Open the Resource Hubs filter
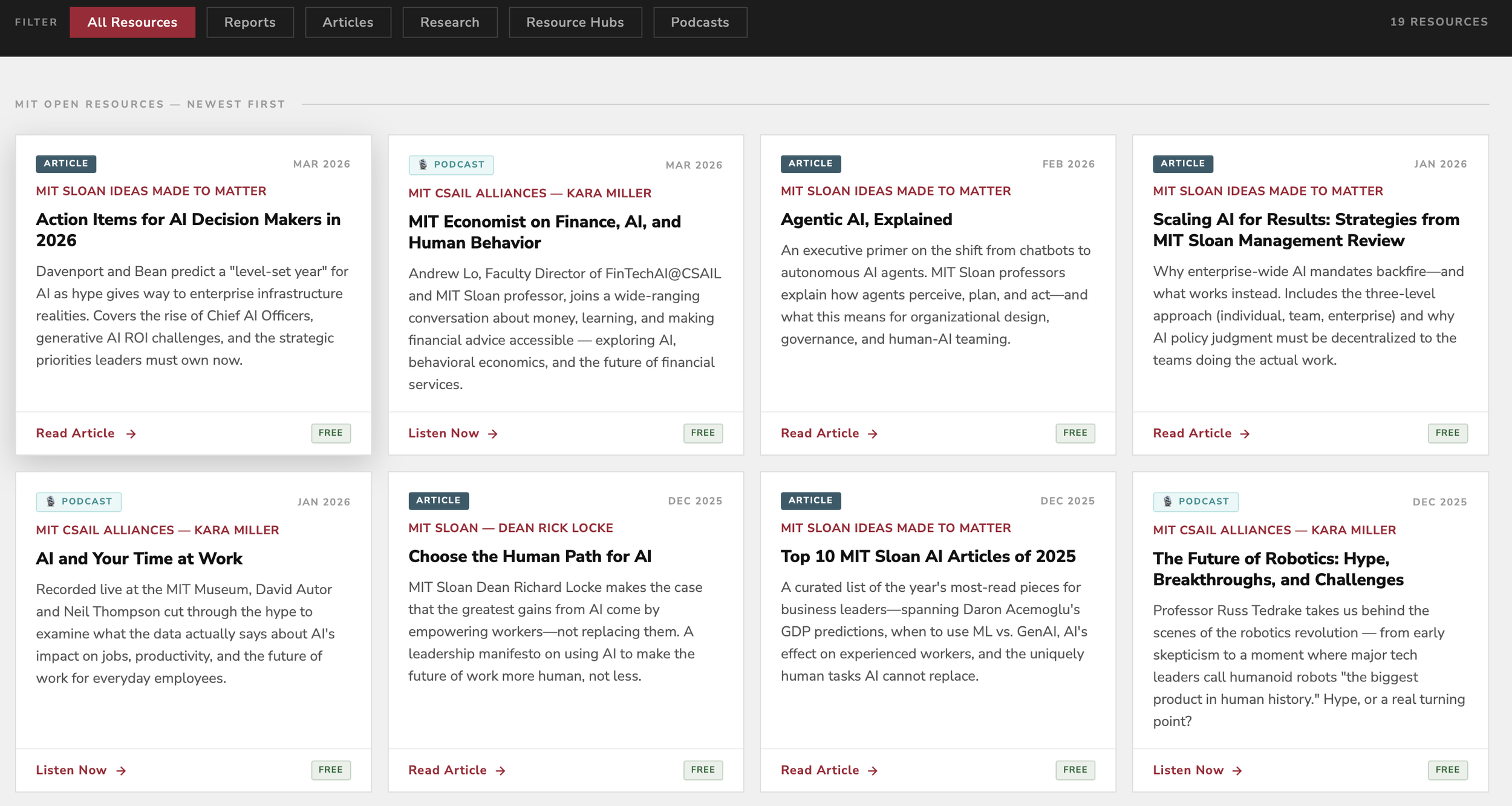This screenshot has width=1512, height=806. pyautogui.click(x=575, y=22)
